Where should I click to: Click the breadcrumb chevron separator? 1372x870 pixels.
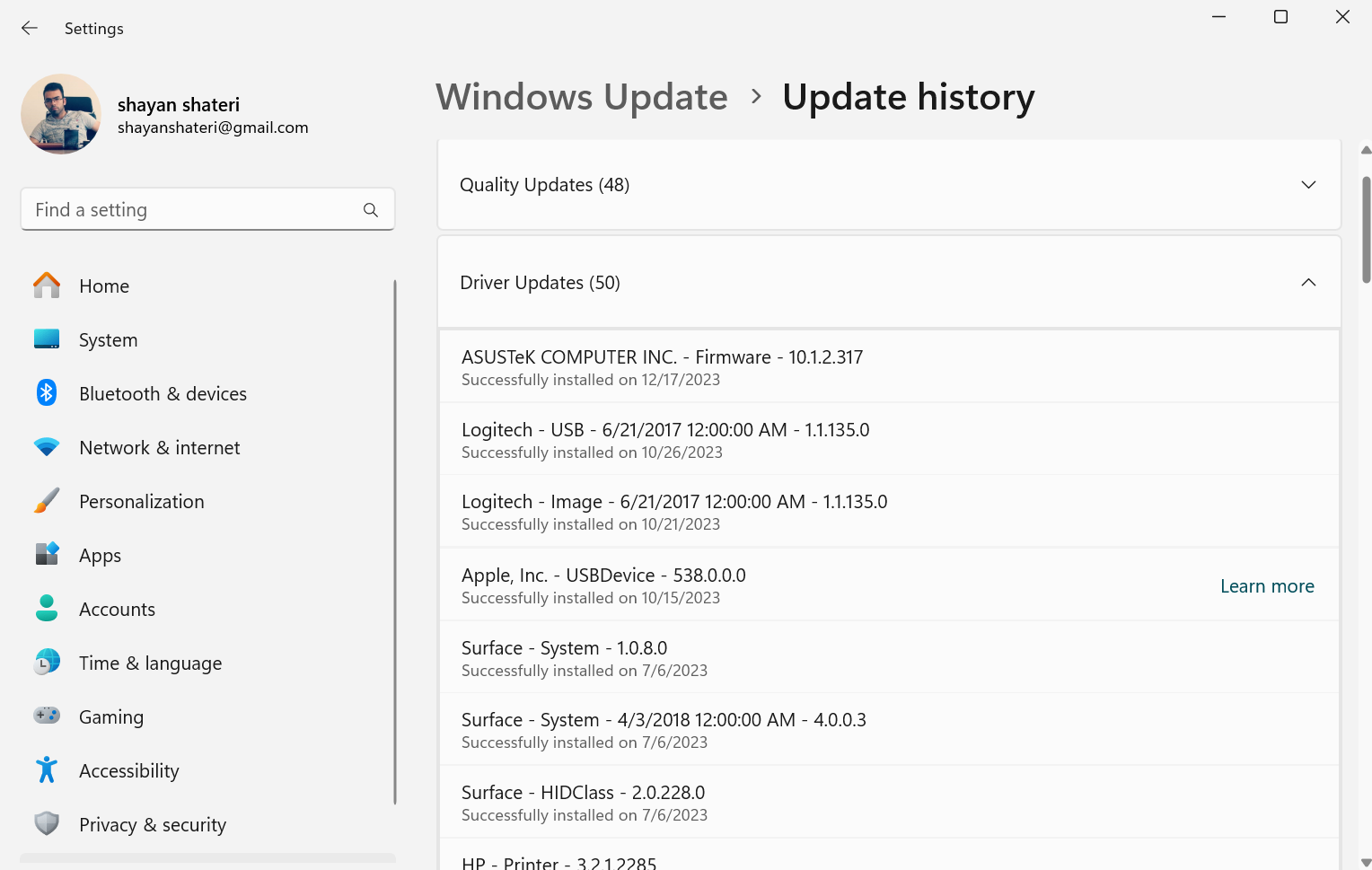coord(756,96)
